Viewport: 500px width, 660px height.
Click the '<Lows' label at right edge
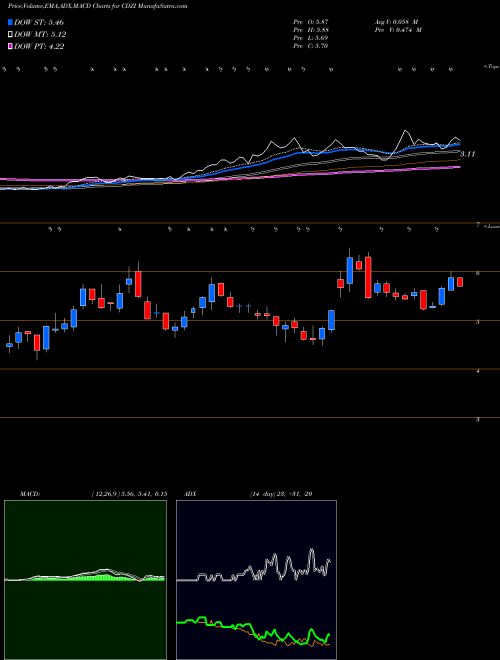coord(492,226)
